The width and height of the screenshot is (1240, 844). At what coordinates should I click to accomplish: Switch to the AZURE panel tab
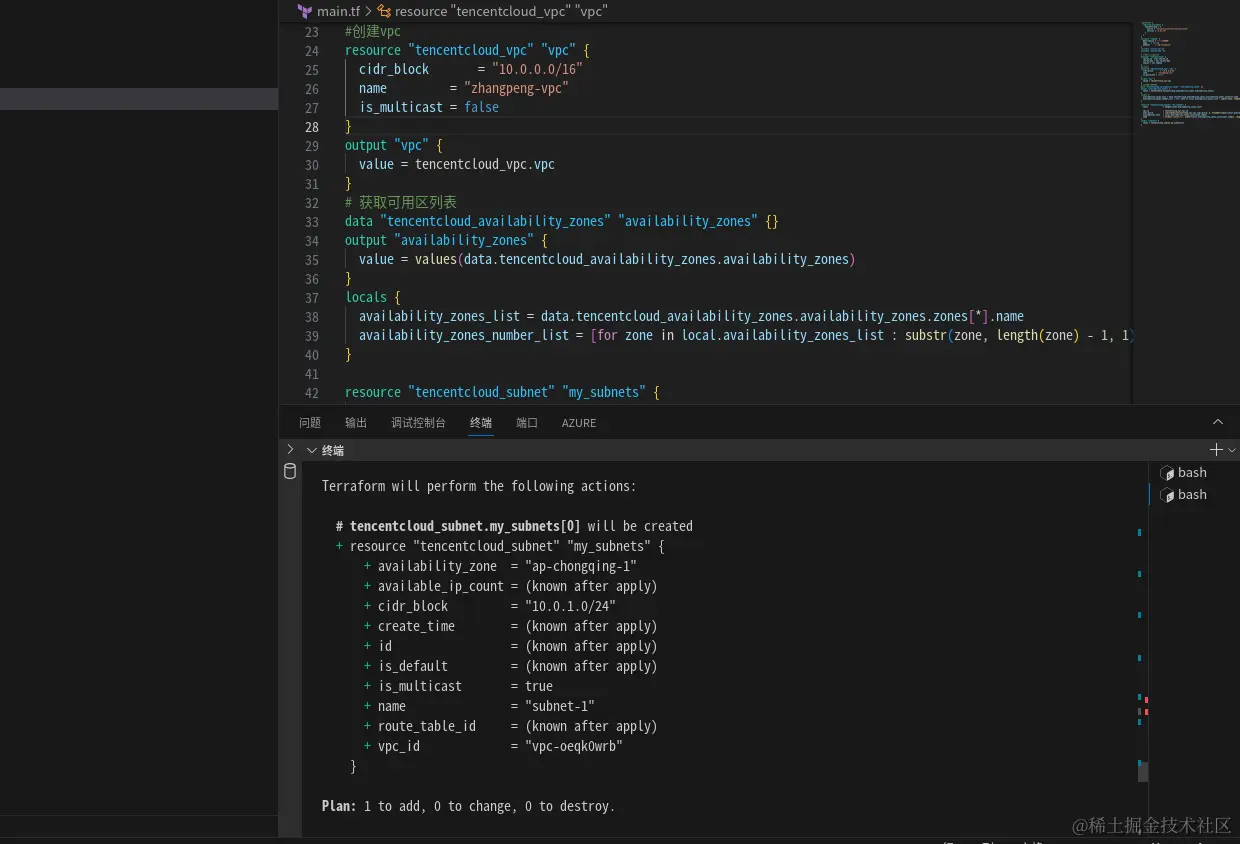pyautogui.click(x=579, y=423)
